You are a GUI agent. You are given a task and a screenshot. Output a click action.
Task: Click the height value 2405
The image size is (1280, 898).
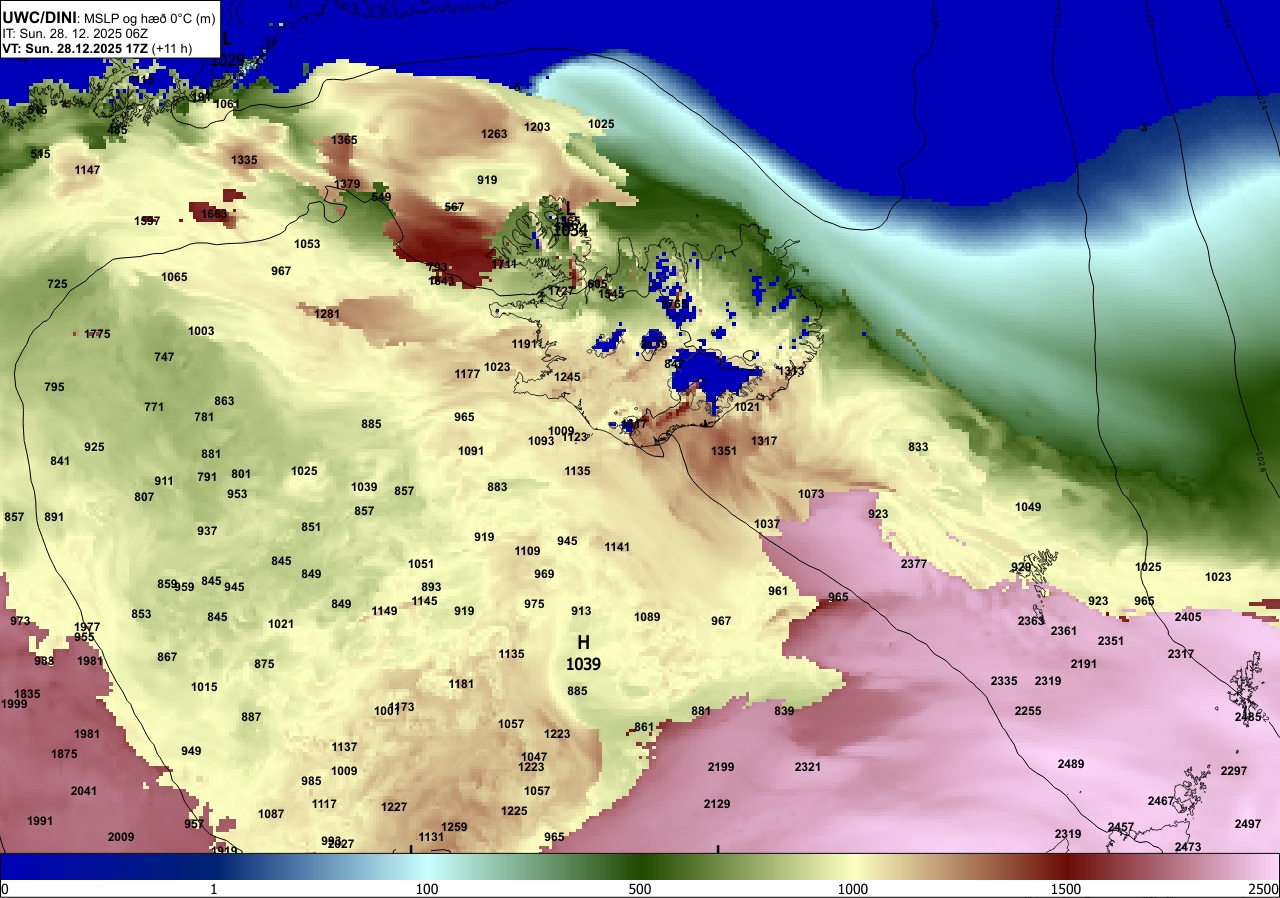click(x=1188, y=617)
